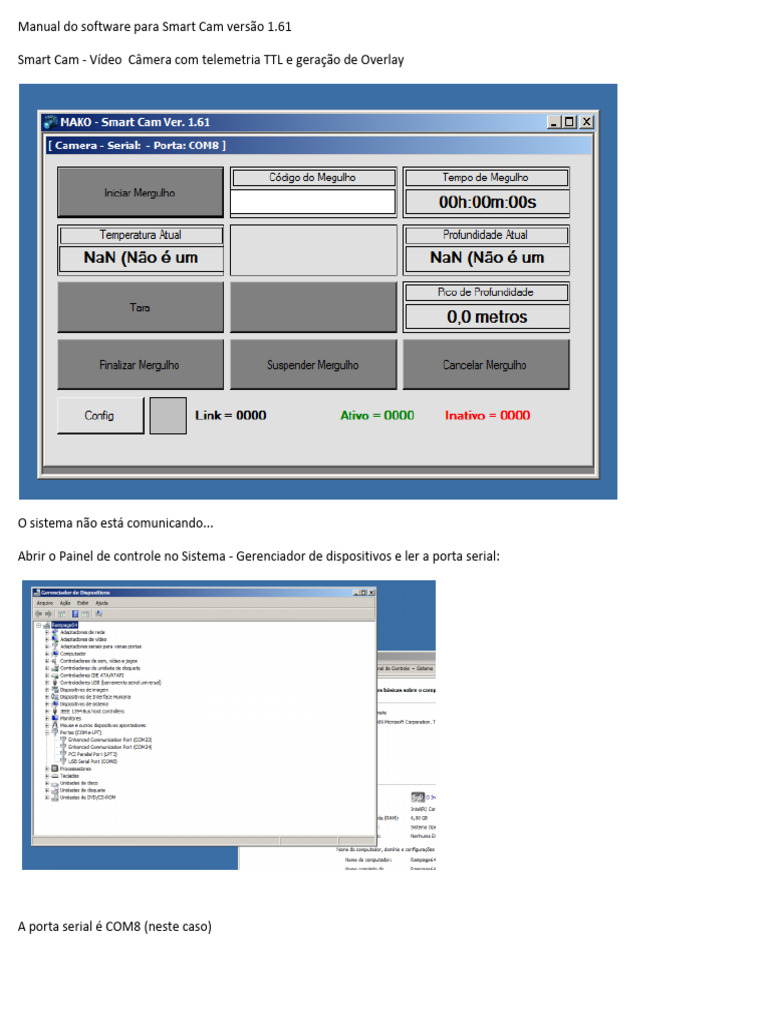Expand the Teclados node
This screenshot has width=768, height=1024.
pos(47,776)
